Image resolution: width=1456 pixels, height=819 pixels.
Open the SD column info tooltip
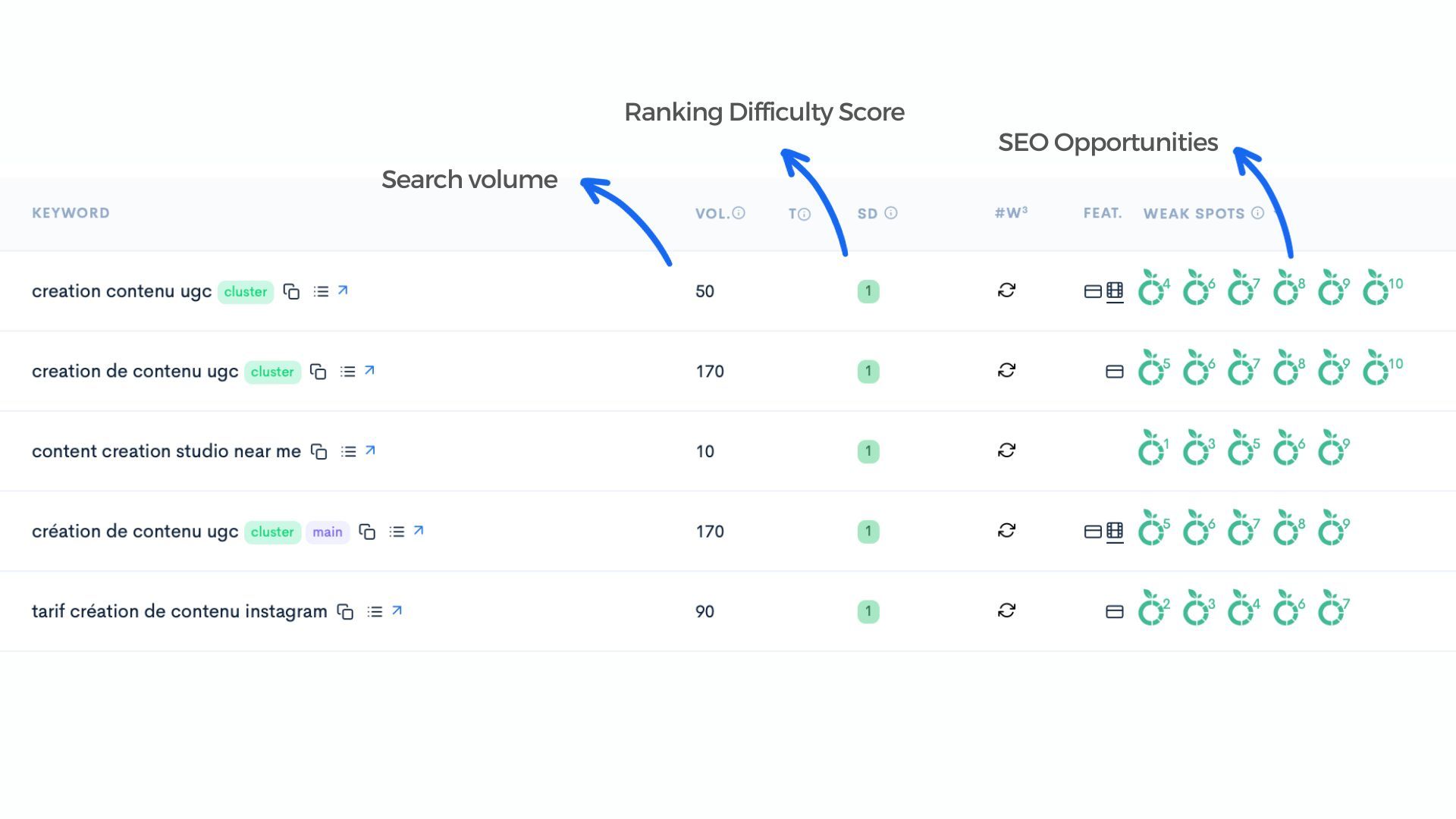click(x=890, y=213)
